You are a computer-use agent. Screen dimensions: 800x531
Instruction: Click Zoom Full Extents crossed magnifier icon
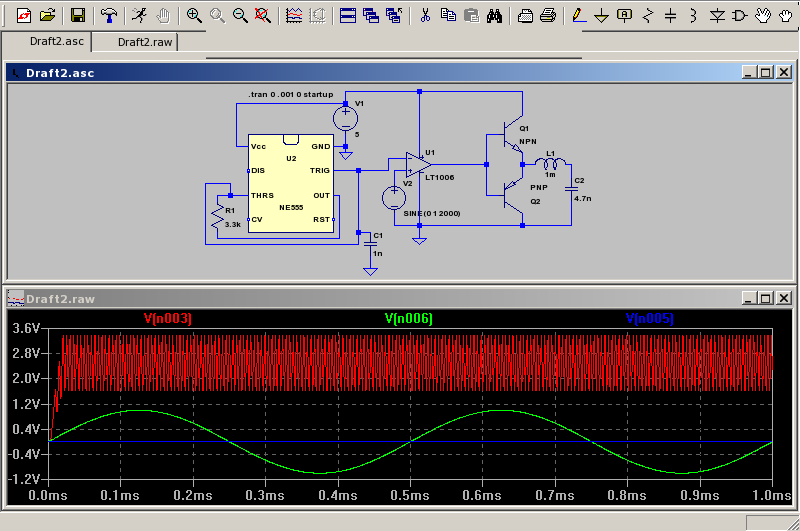pos(263,15)
